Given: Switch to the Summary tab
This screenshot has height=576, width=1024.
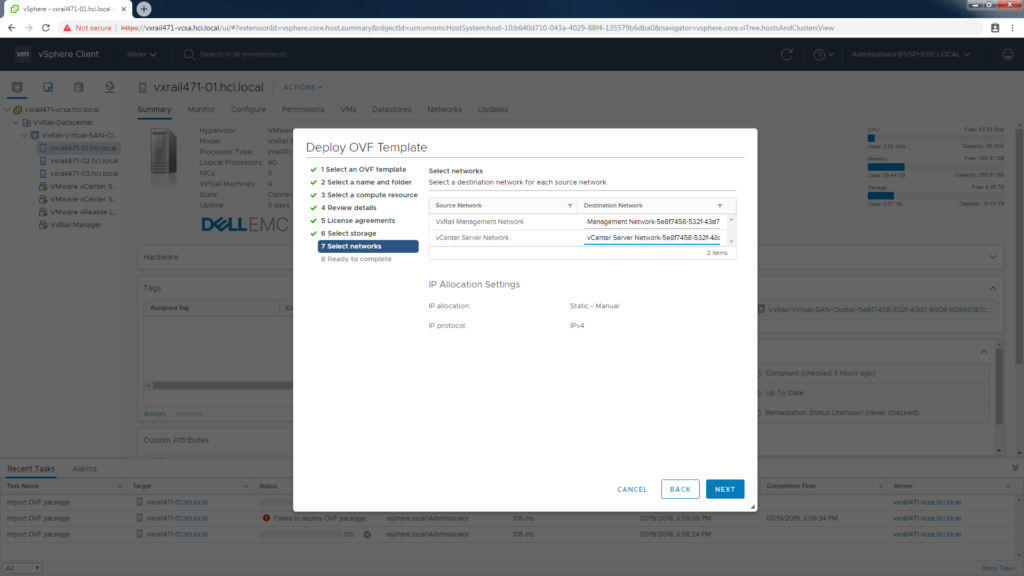Looking at the screenshot, I should 154,110.
